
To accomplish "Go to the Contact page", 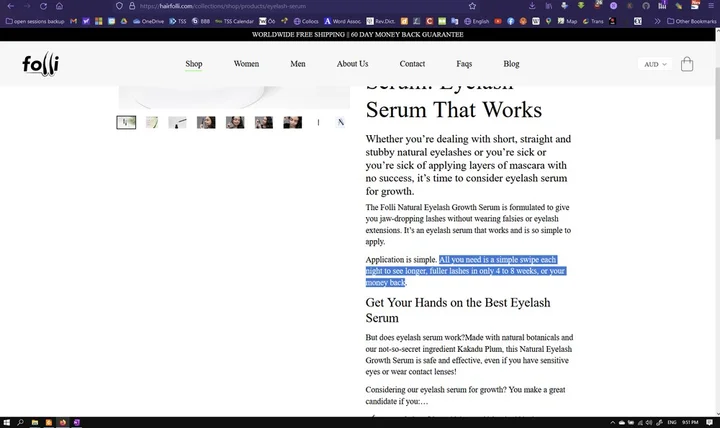I will (412, 64).
